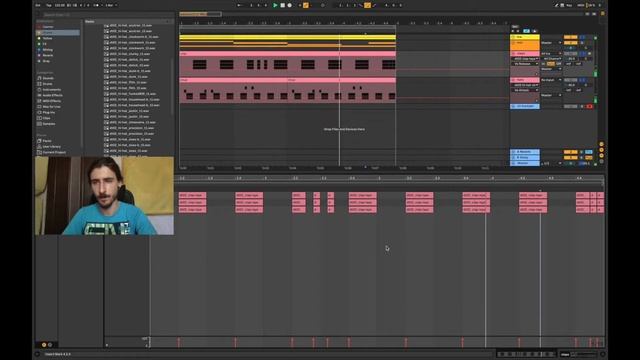Screen dimensions: 640x360
Task: Toggle the blue Follow button above track list
Action: pyautogui.click(x=527, y=31)
